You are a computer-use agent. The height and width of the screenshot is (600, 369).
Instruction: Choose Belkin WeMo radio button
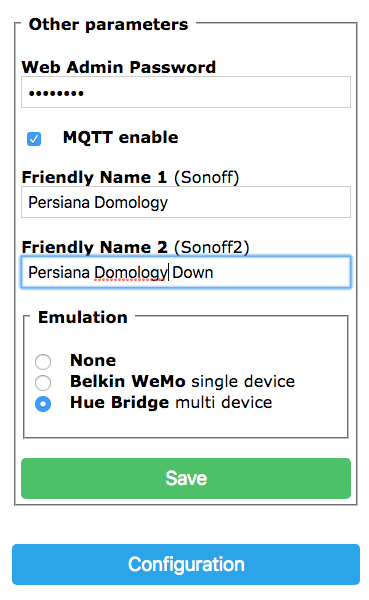tap(43, 382)
